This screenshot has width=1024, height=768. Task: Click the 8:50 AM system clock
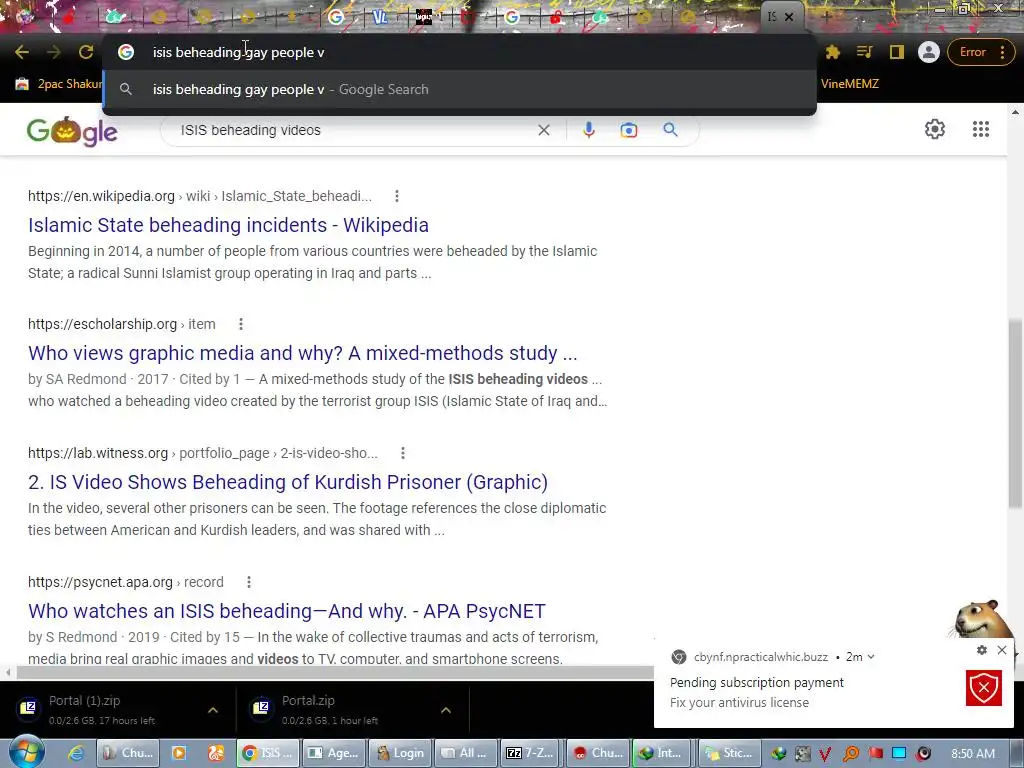click(972, 754)
